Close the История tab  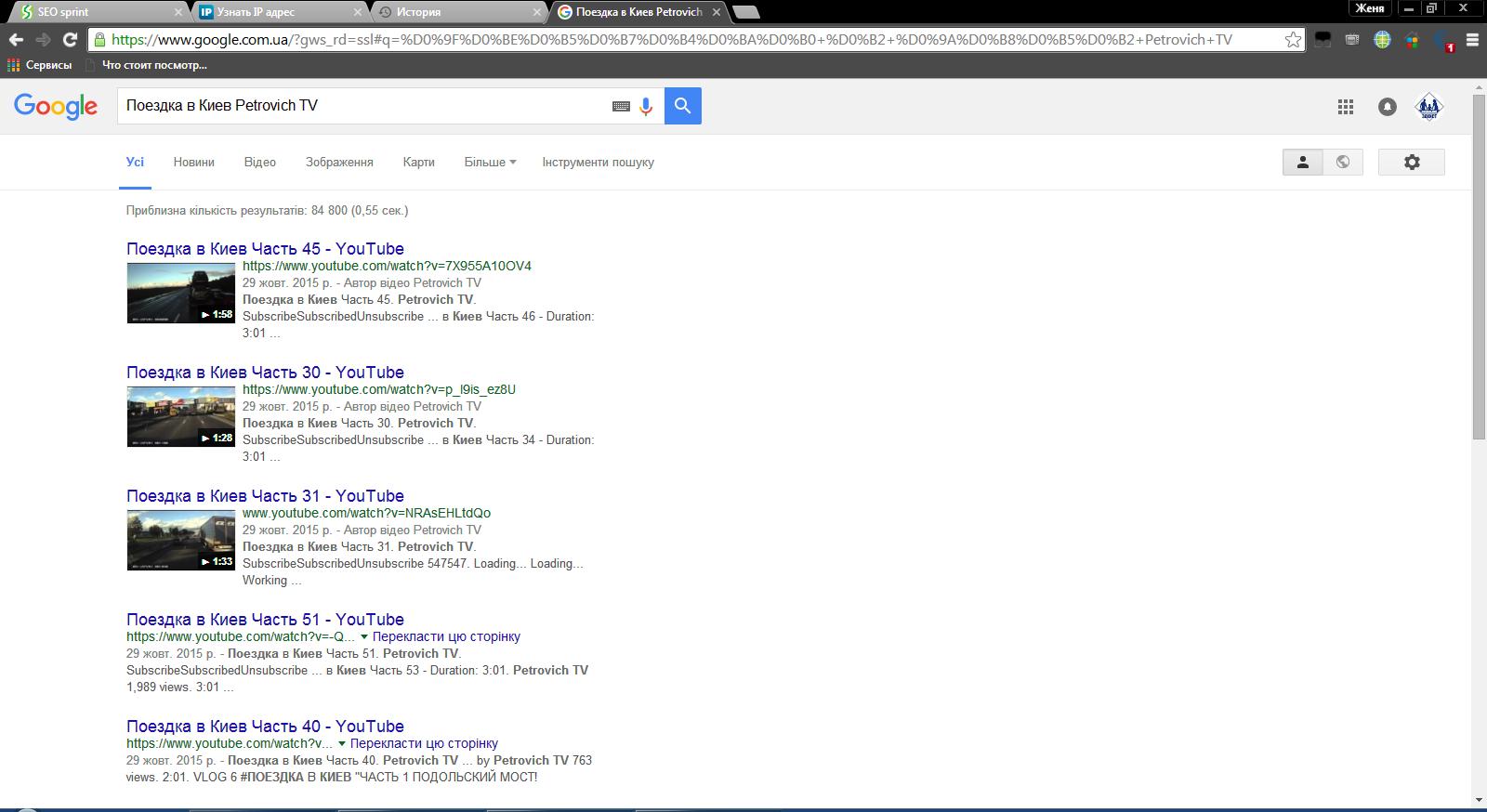(x=536, y=12)
